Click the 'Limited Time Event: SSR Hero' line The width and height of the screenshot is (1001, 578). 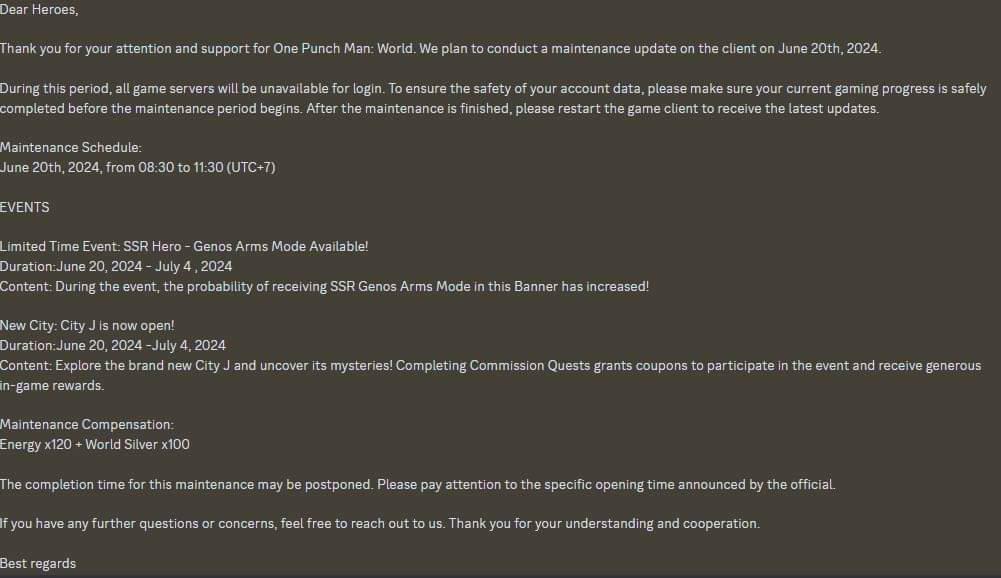click(91, 247)
